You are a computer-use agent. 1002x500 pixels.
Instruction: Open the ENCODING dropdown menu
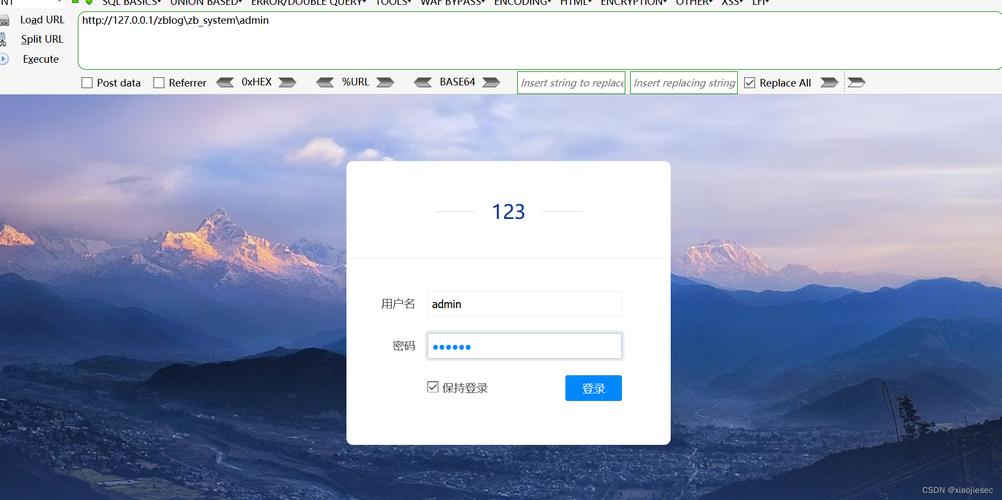click(523, 3)
